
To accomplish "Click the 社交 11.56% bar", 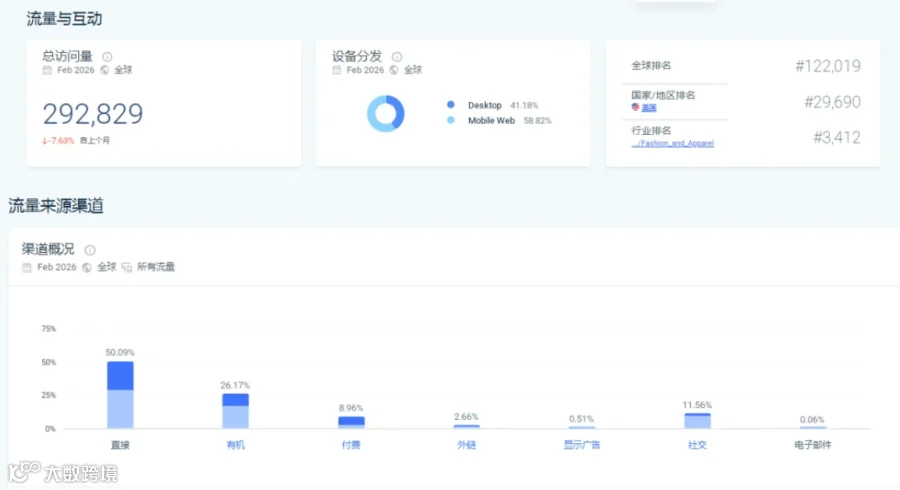I will pyautogui.click(x=697, y=421).
